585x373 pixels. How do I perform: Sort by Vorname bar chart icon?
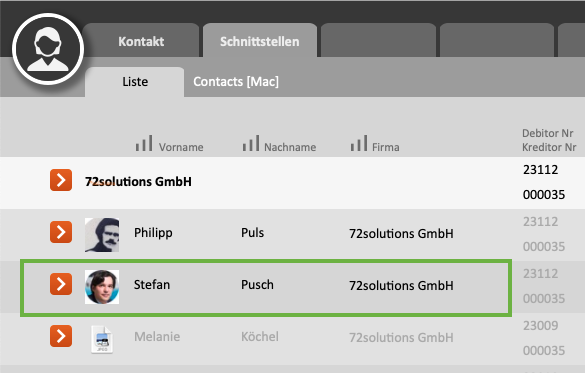point(144,143)
